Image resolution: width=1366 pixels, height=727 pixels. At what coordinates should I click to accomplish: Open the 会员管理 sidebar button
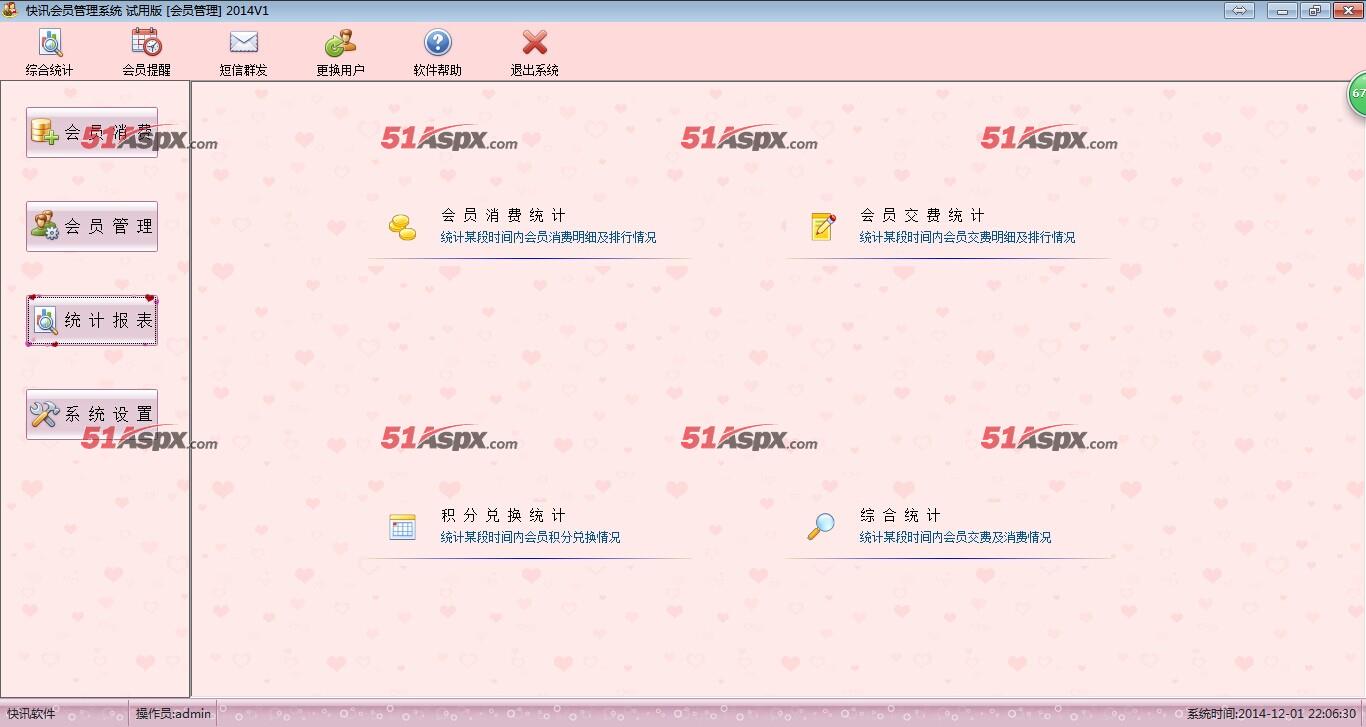point(92,226)
